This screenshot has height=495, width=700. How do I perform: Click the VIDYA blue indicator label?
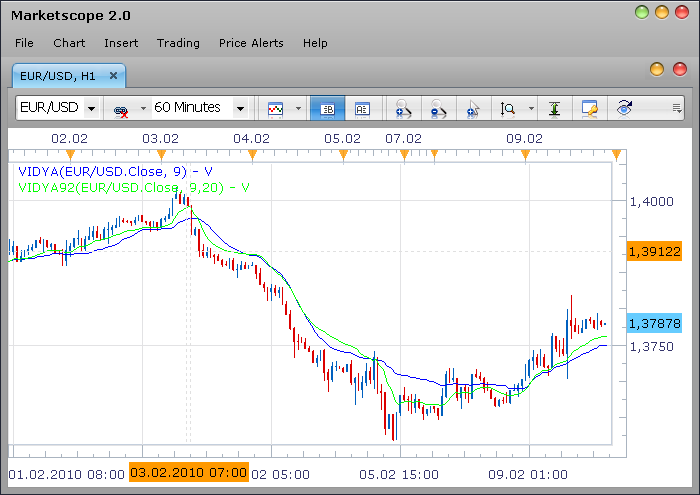point(115,172)
